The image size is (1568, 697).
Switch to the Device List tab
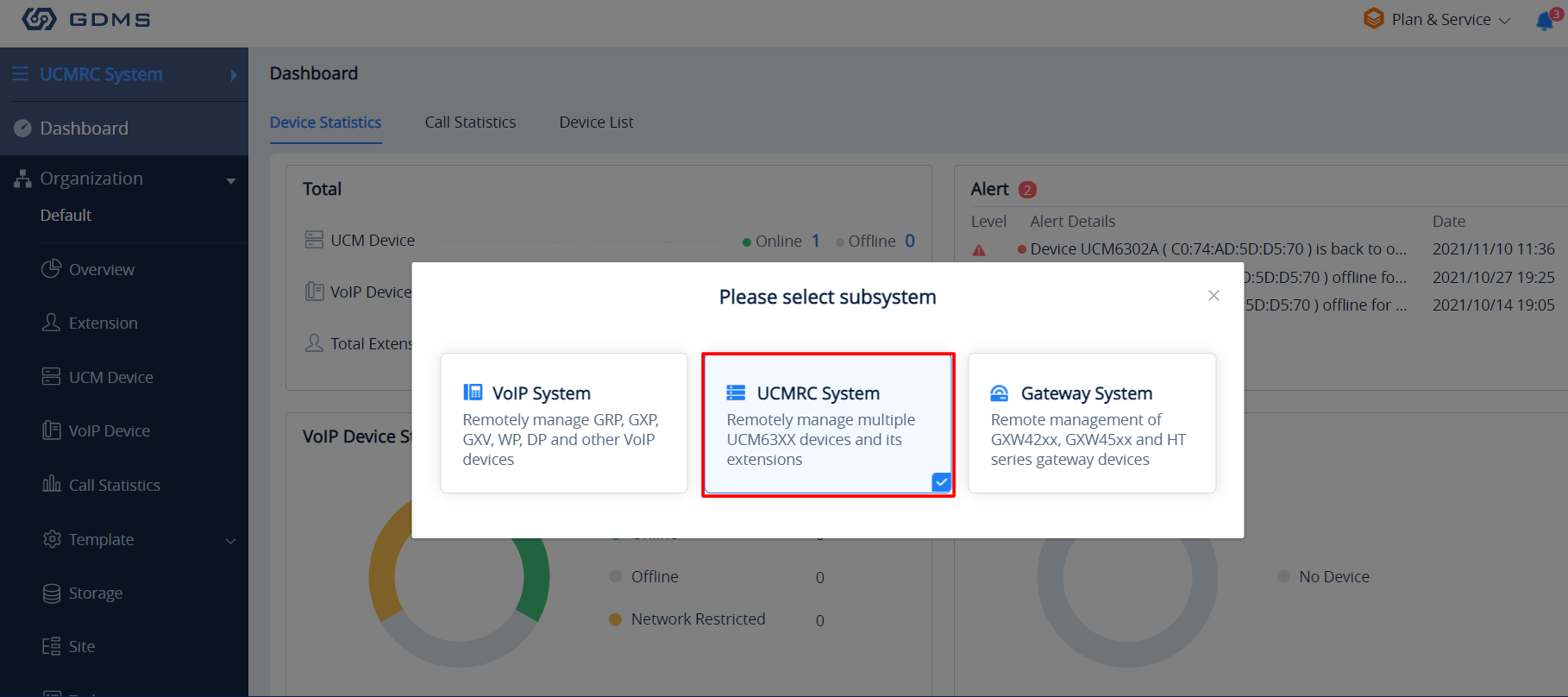[596, 122]
